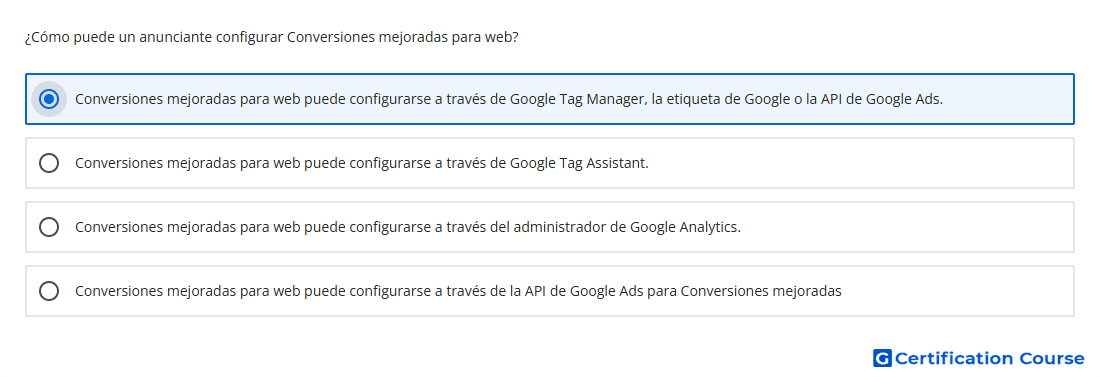Click the answer text mentioning Google Tag Assistant
The height and width of the screenshot is (377, 1100).
362,163
